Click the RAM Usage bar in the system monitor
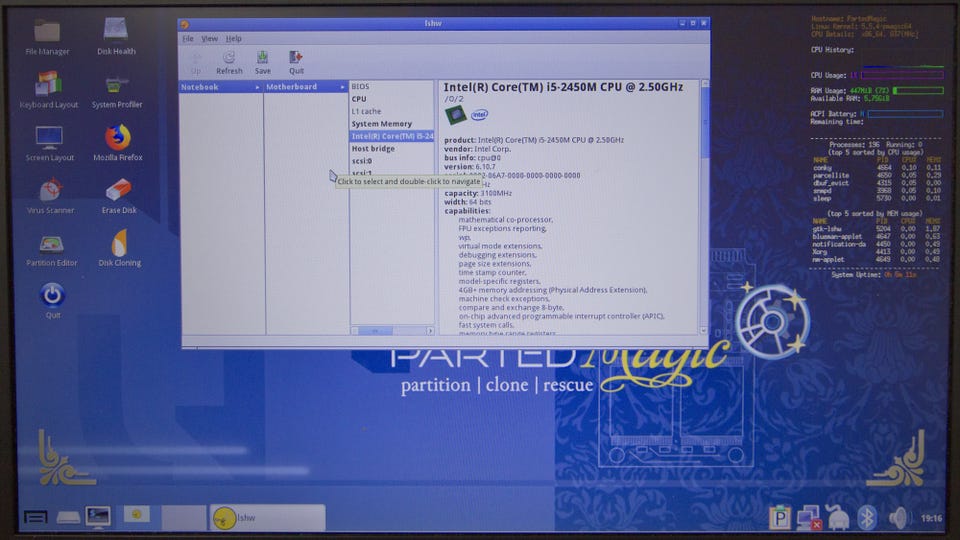The width and height of the screenshot is (960, 540). pos(918,90)
